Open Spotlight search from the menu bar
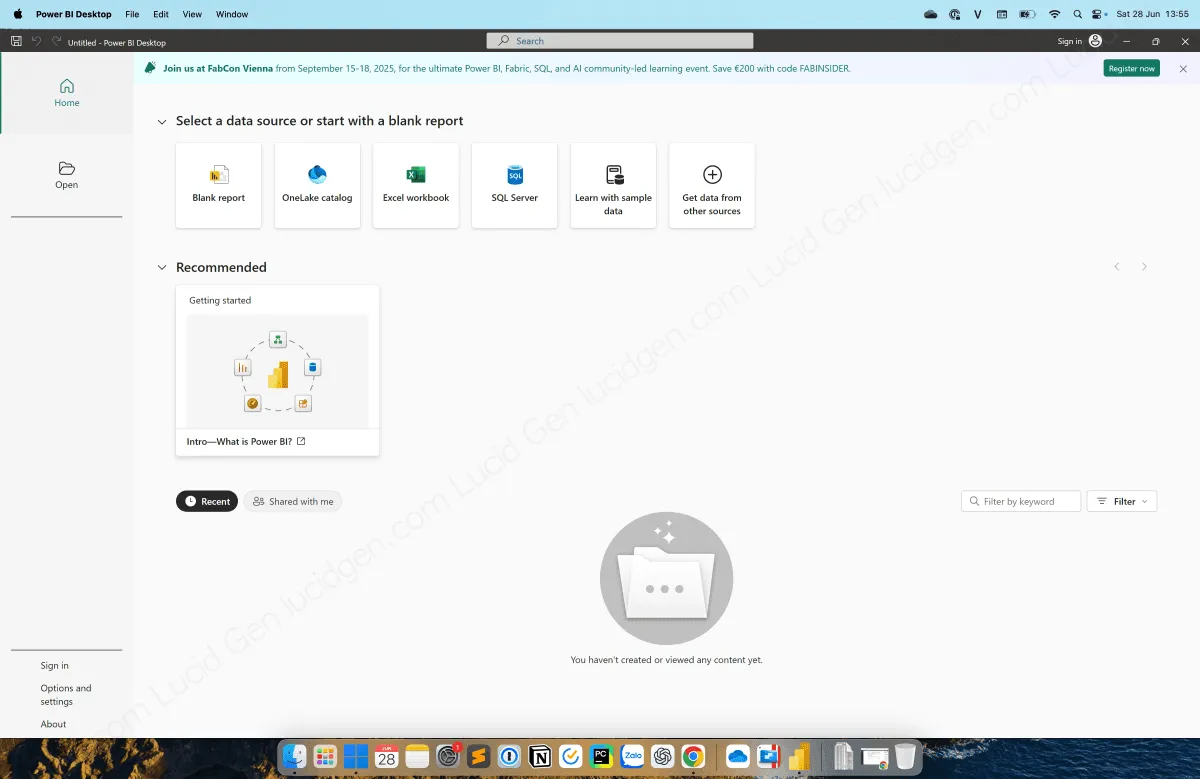Viewport: 1200px width, 779px height. click(x=1075, y=14)
